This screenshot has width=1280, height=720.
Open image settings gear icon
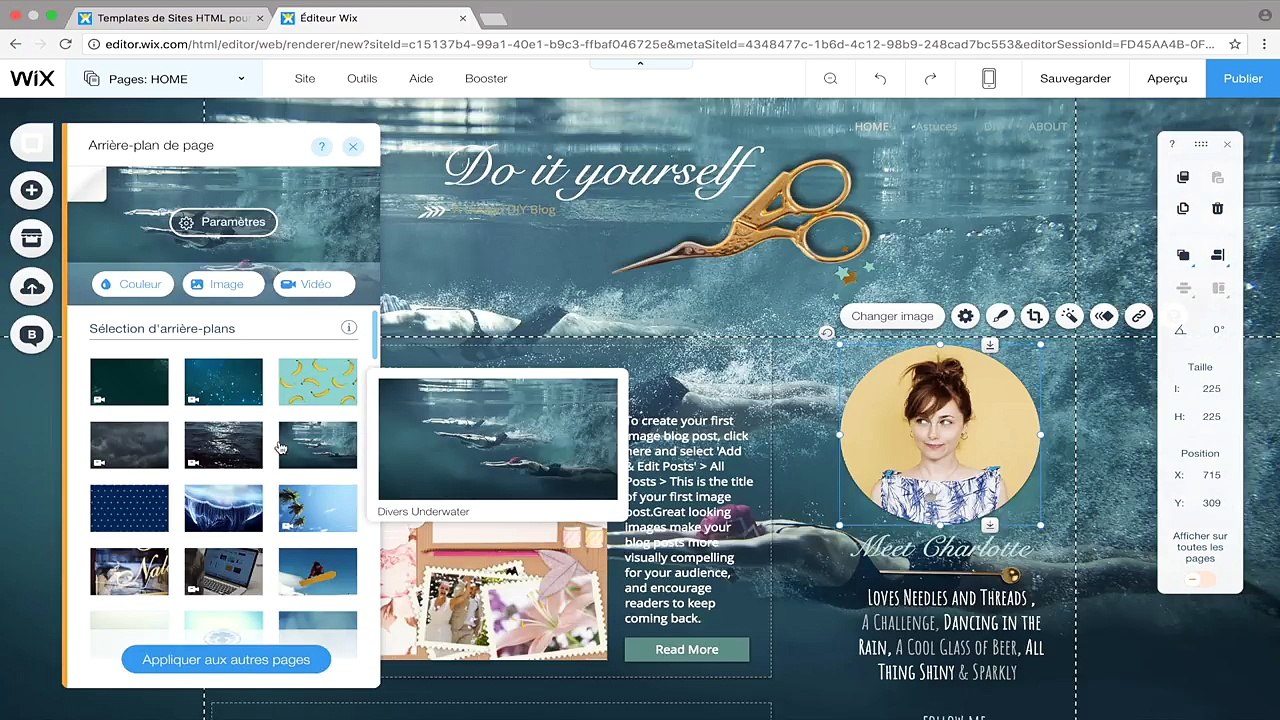(x=965, y=316)
